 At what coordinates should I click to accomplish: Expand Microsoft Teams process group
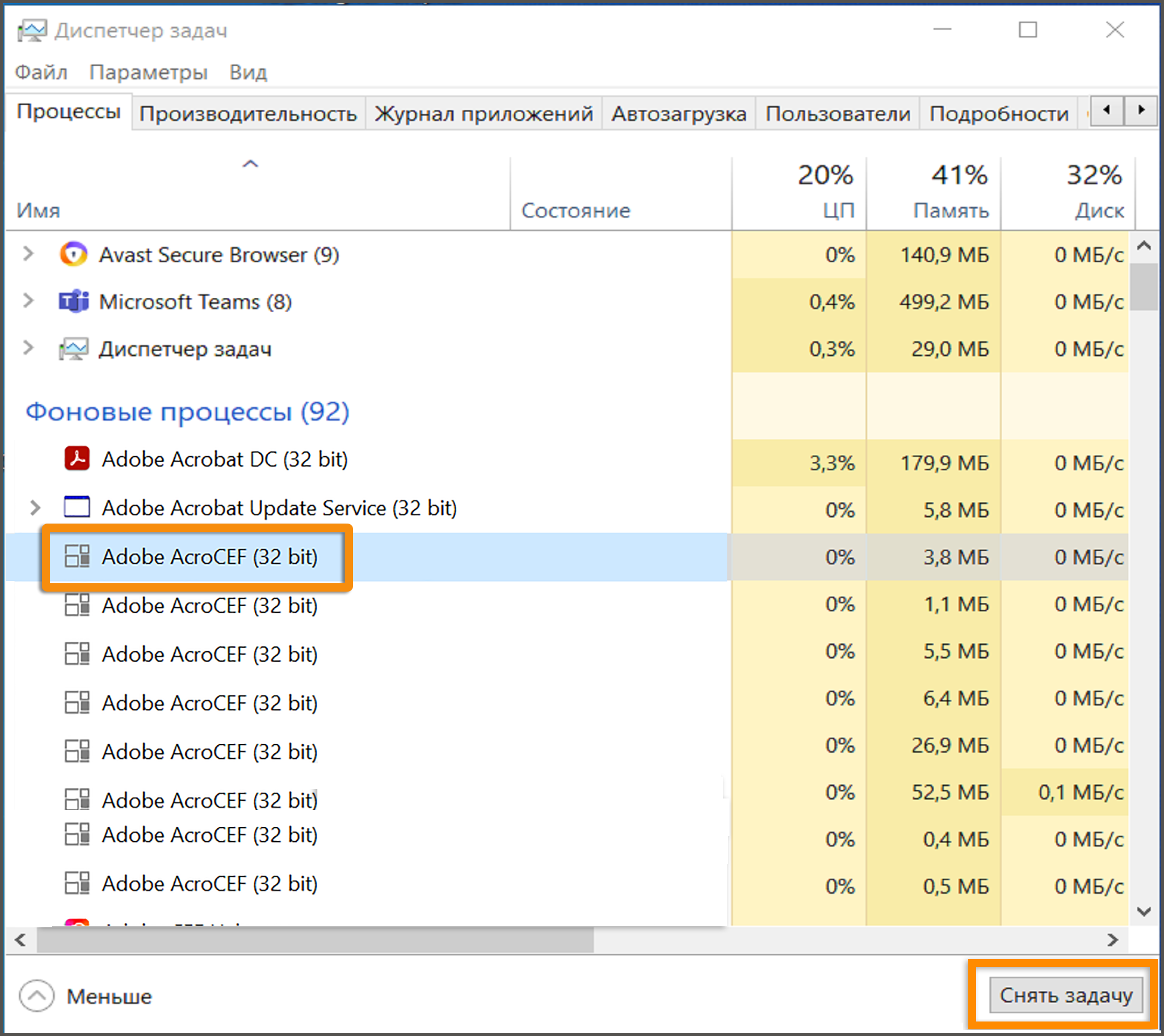tap(28, 301)
